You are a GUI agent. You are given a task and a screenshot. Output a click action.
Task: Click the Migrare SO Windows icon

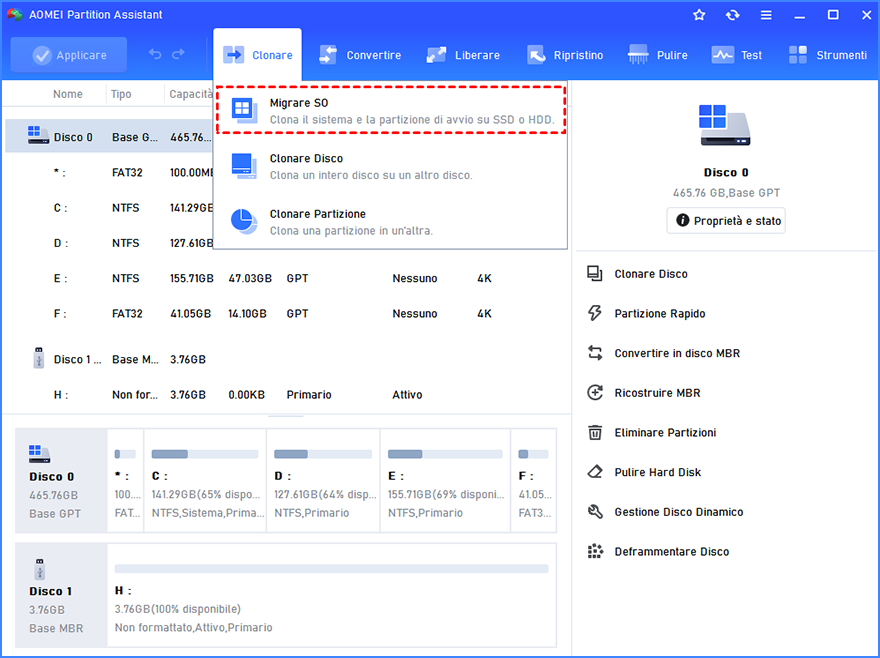tap(244, 111)
